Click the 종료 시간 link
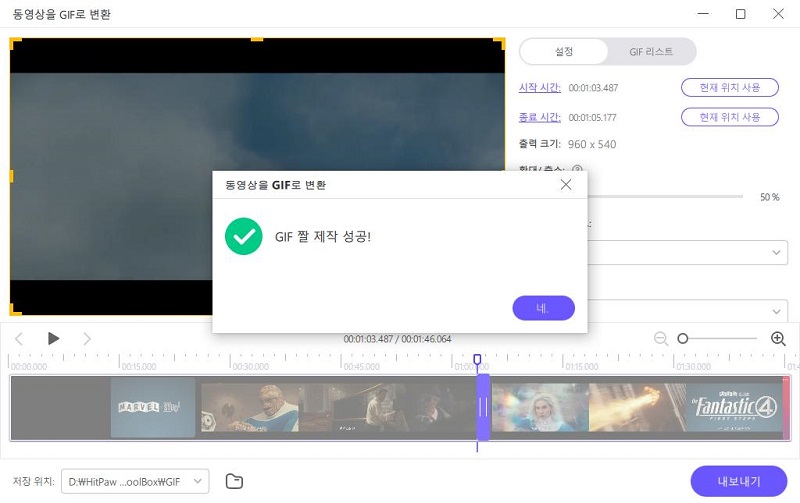 click(539, 117)
